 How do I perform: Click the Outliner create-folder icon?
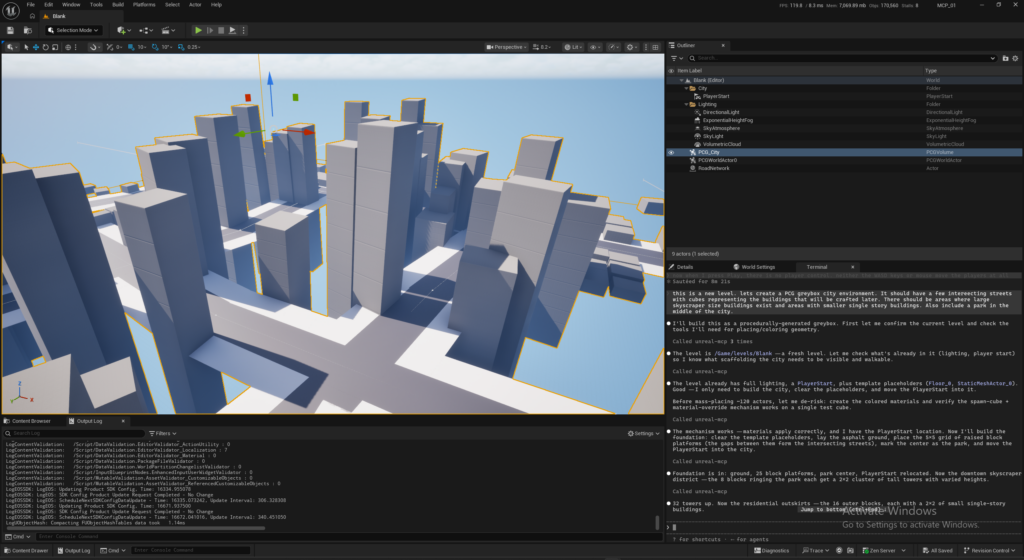pos(1005,58)
